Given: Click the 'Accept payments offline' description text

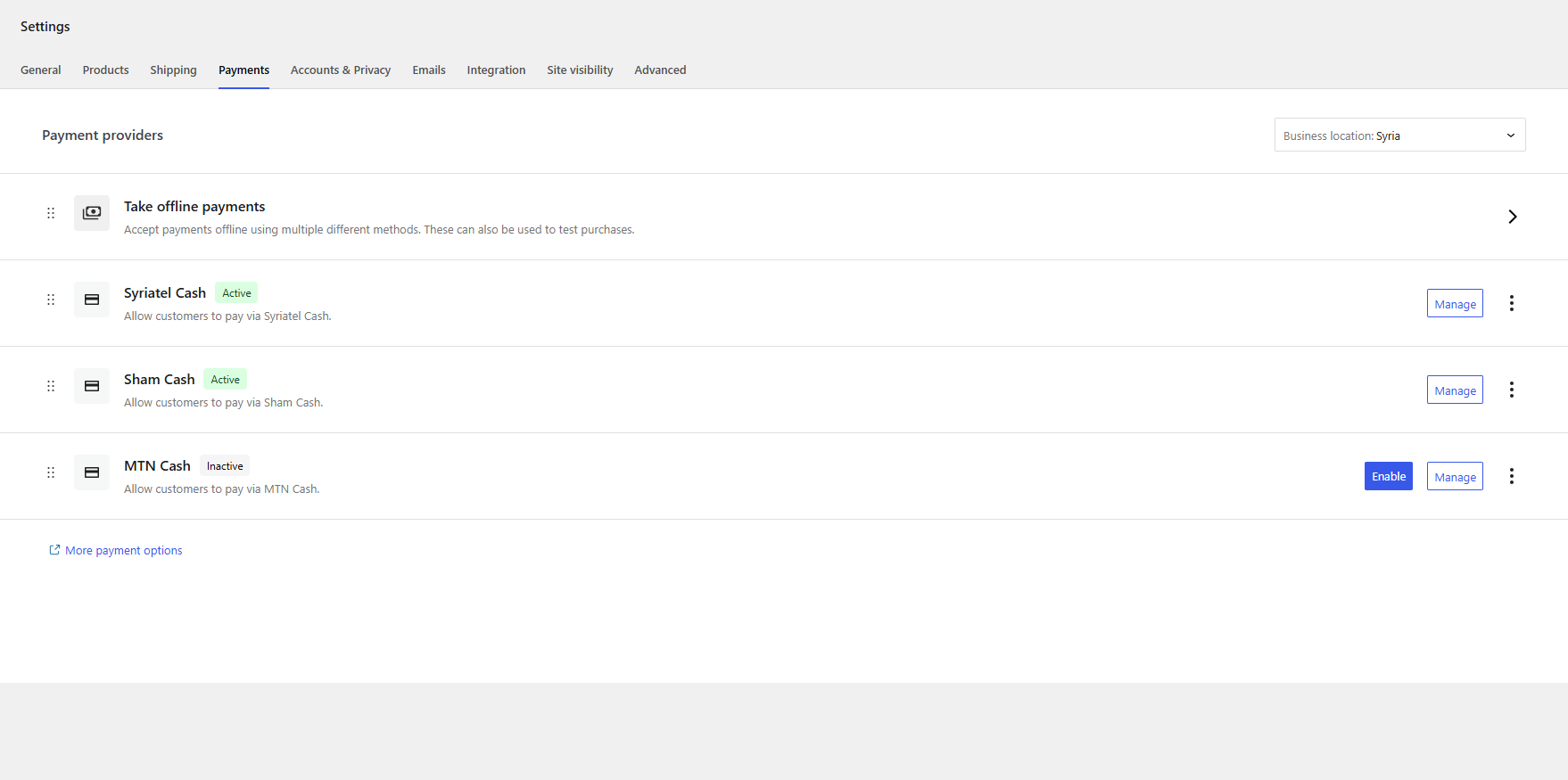Looking at the screenshot, I should (x=379, y=230).
